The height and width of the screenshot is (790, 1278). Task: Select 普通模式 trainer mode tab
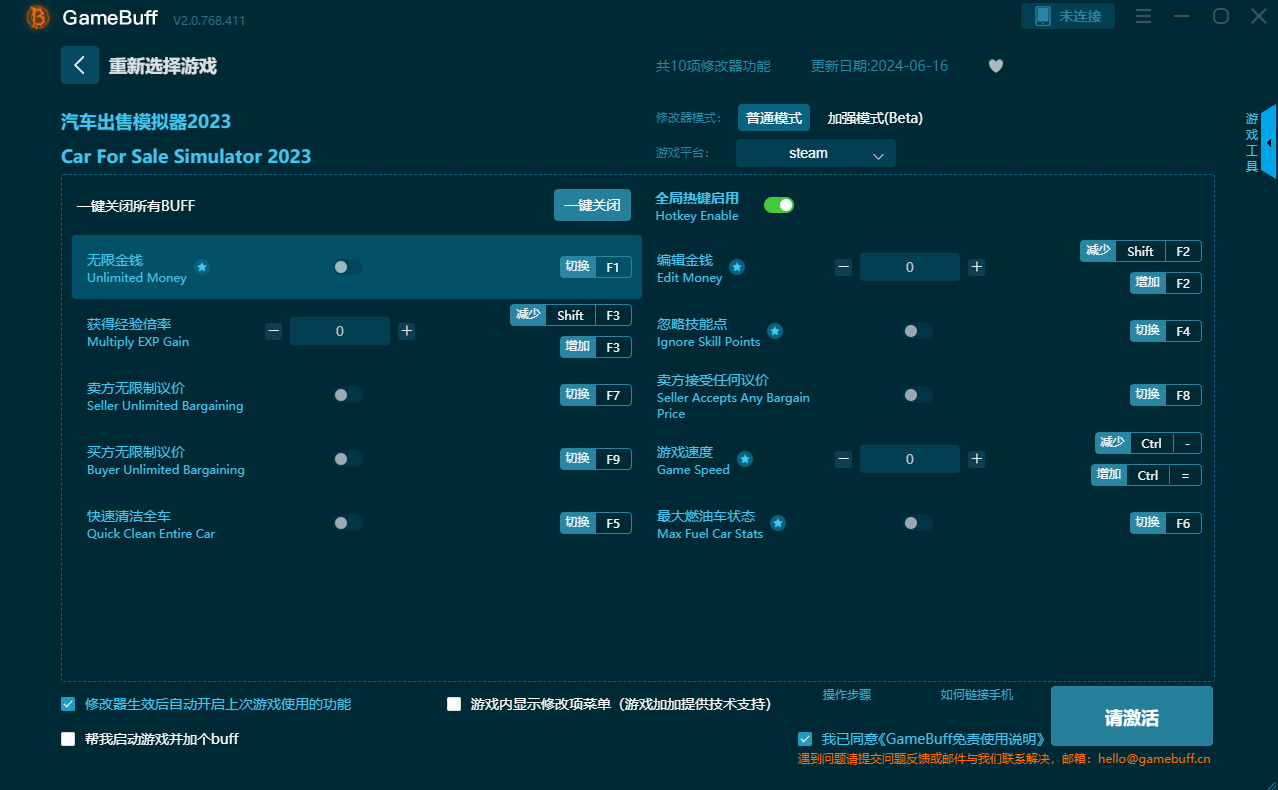click(x=774, y=118)
